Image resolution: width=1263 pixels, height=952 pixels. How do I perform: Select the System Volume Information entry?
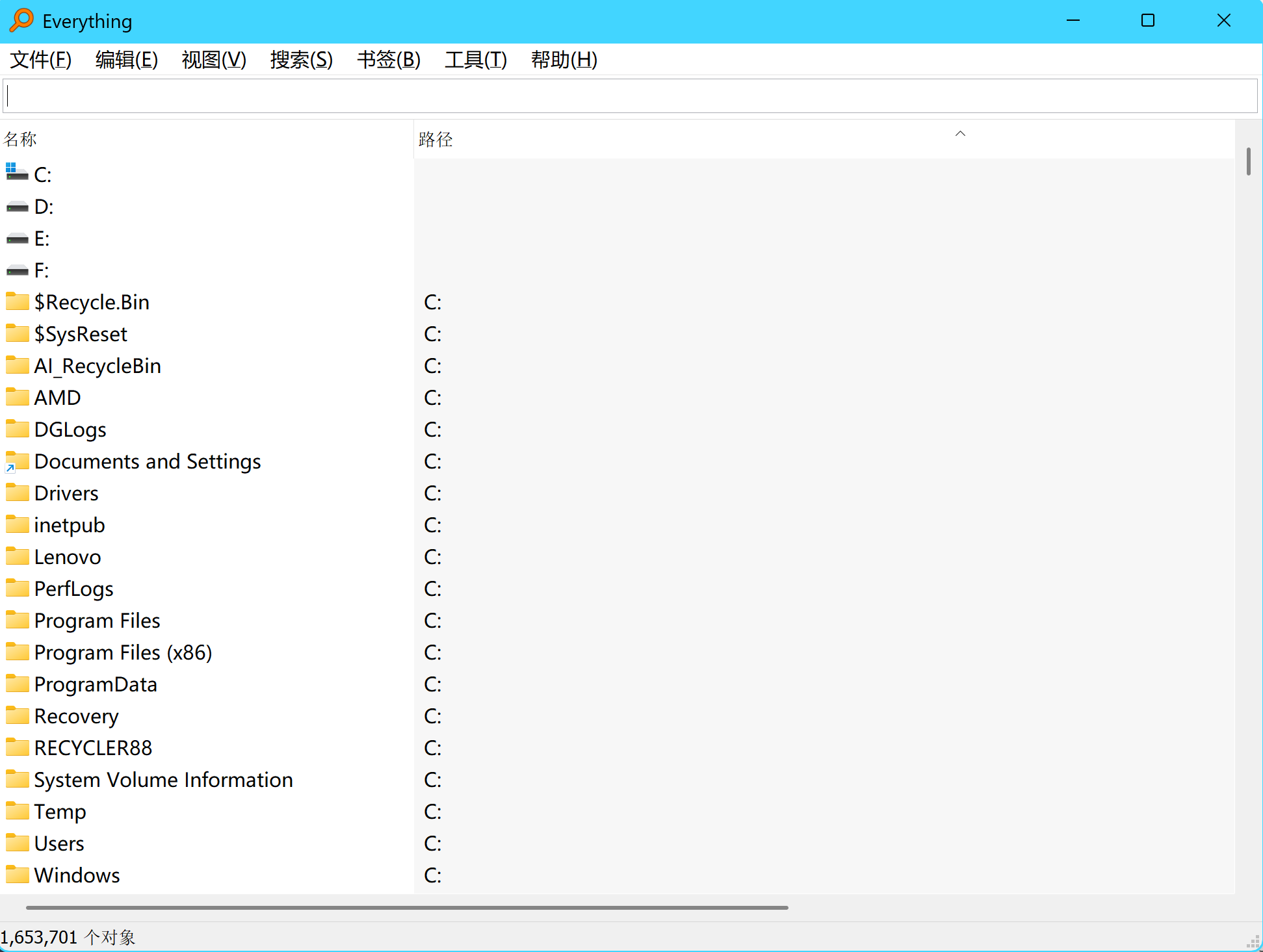pyautogui.click(x=163, y=780)
